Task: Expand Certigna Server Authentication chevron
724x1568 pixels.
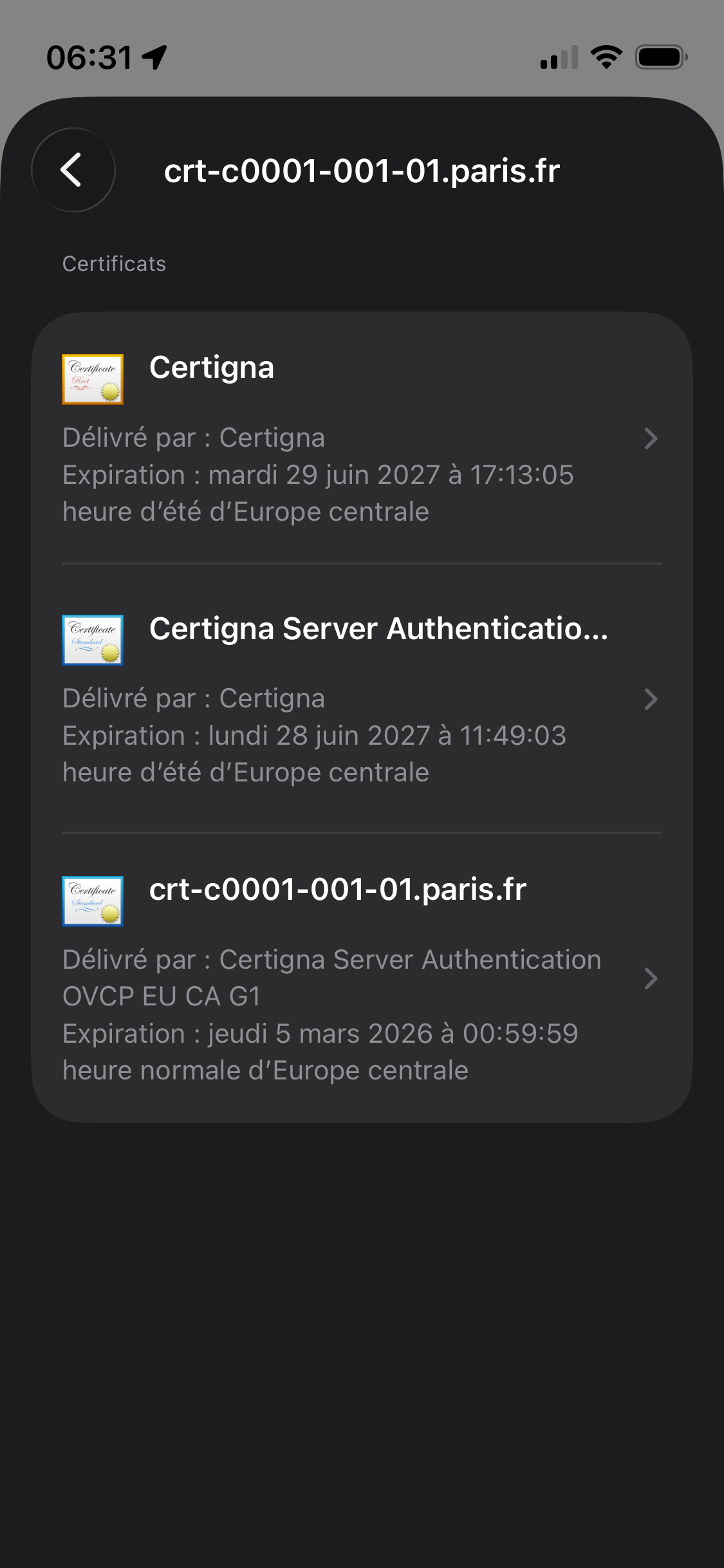Action: pos(651,699)
